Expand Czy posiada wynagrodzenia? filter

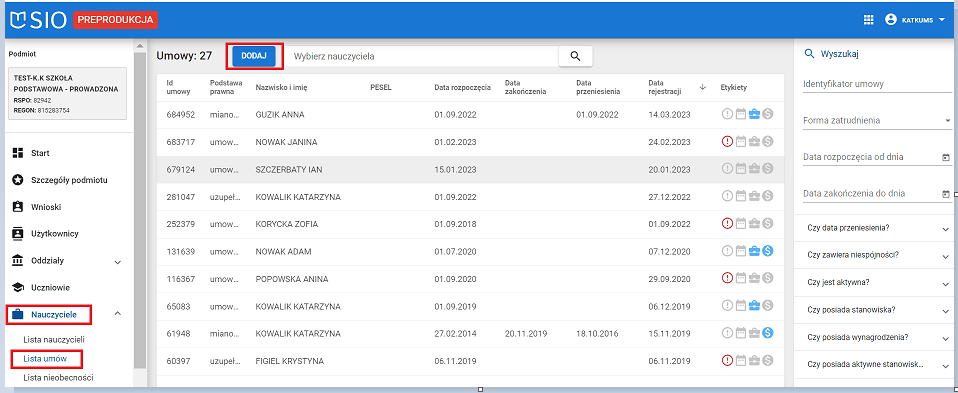click(x=876, y=337)
